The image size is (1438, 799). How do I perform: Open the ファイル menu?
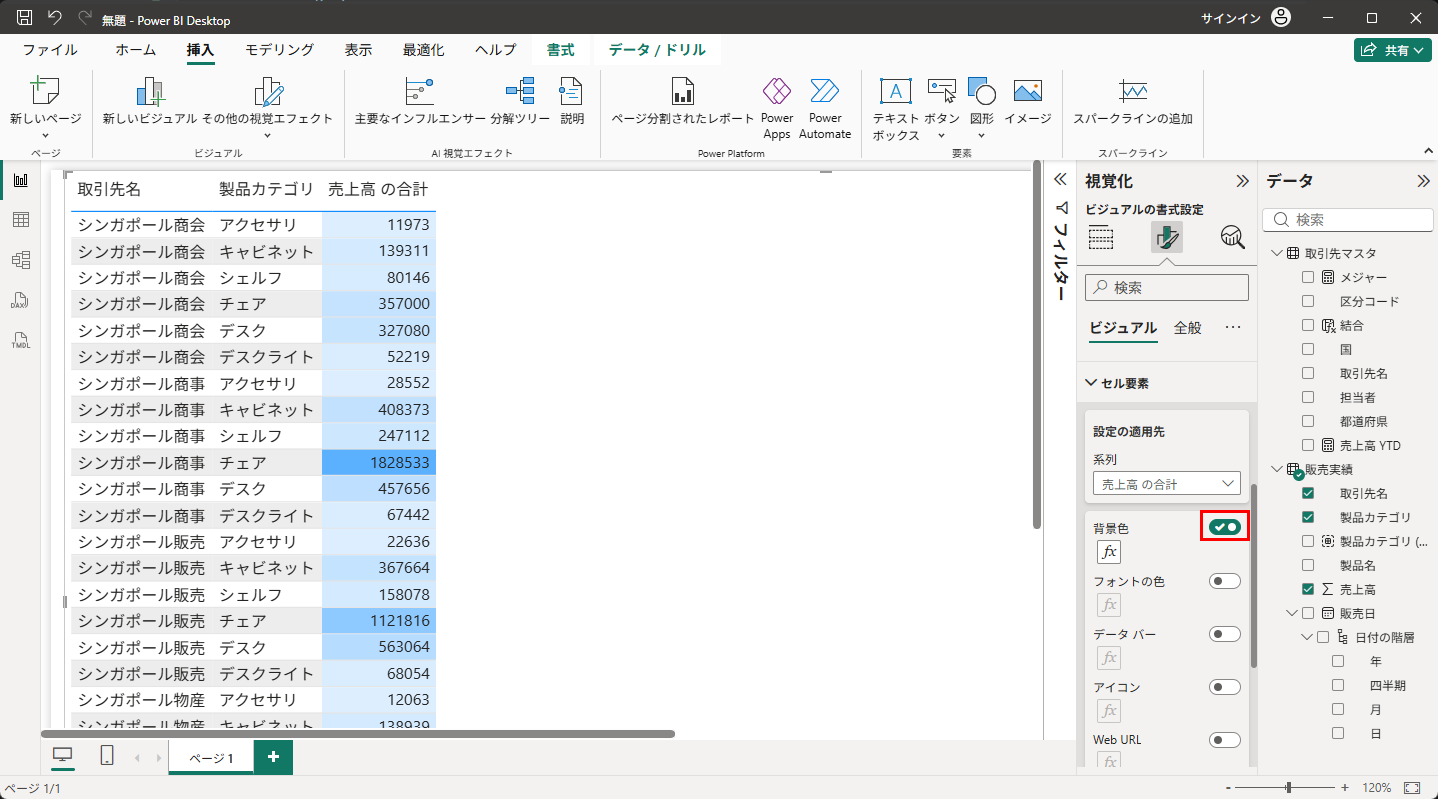coord(50,49)
